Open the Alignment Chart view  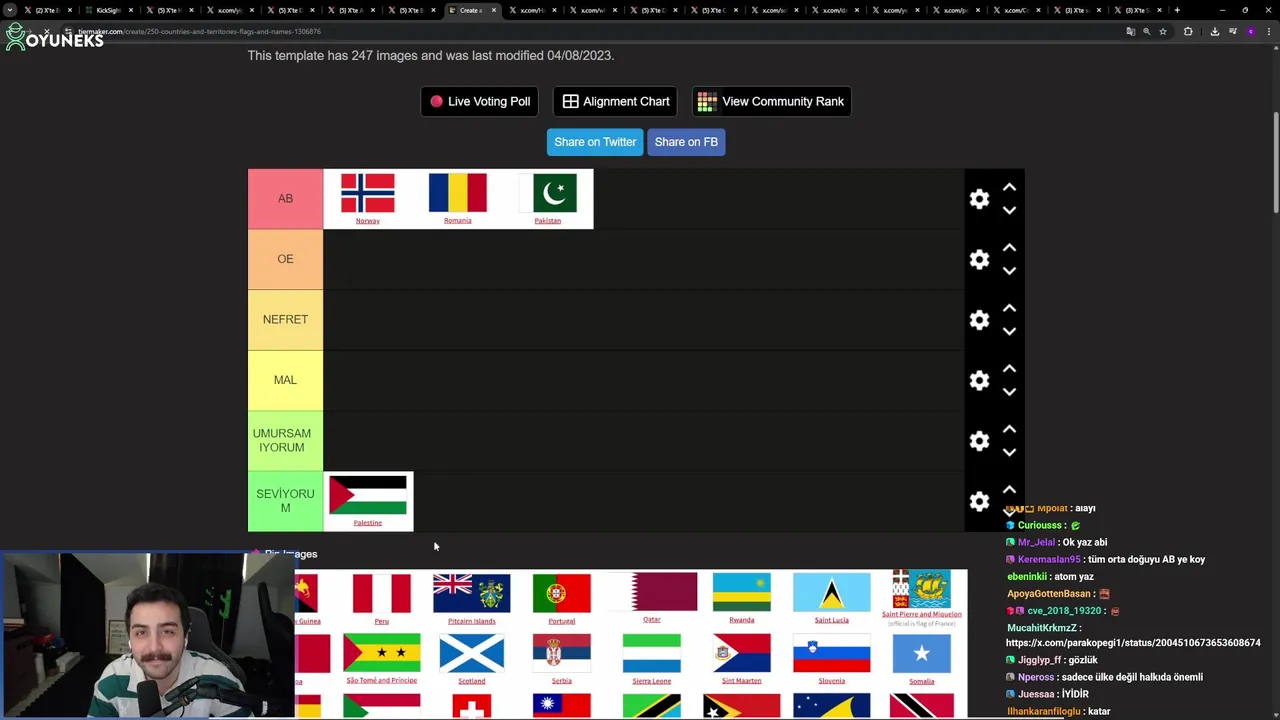[x=615, y=101]
